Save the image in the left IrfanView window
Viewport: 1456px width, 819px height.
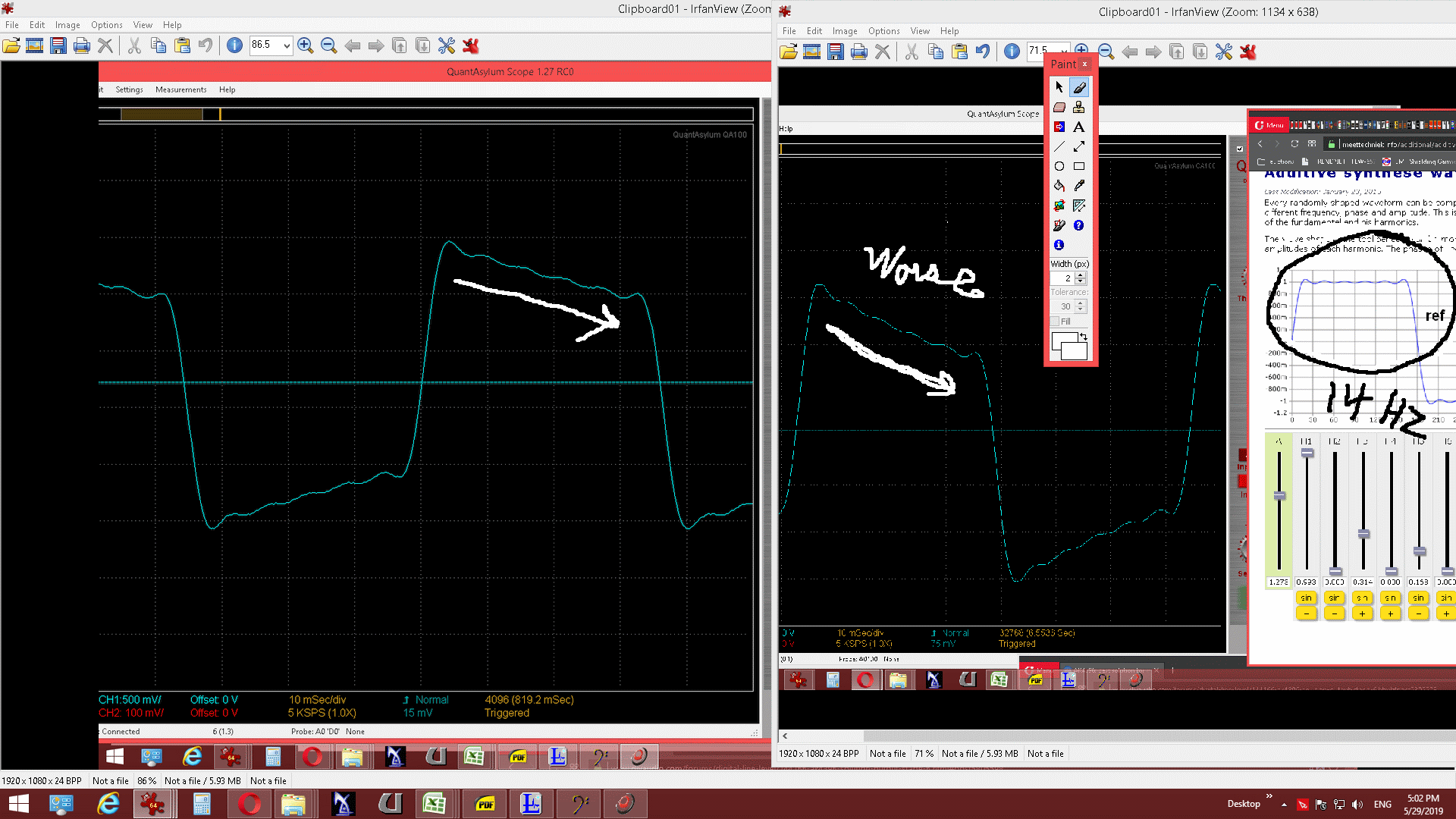(58, 46)
